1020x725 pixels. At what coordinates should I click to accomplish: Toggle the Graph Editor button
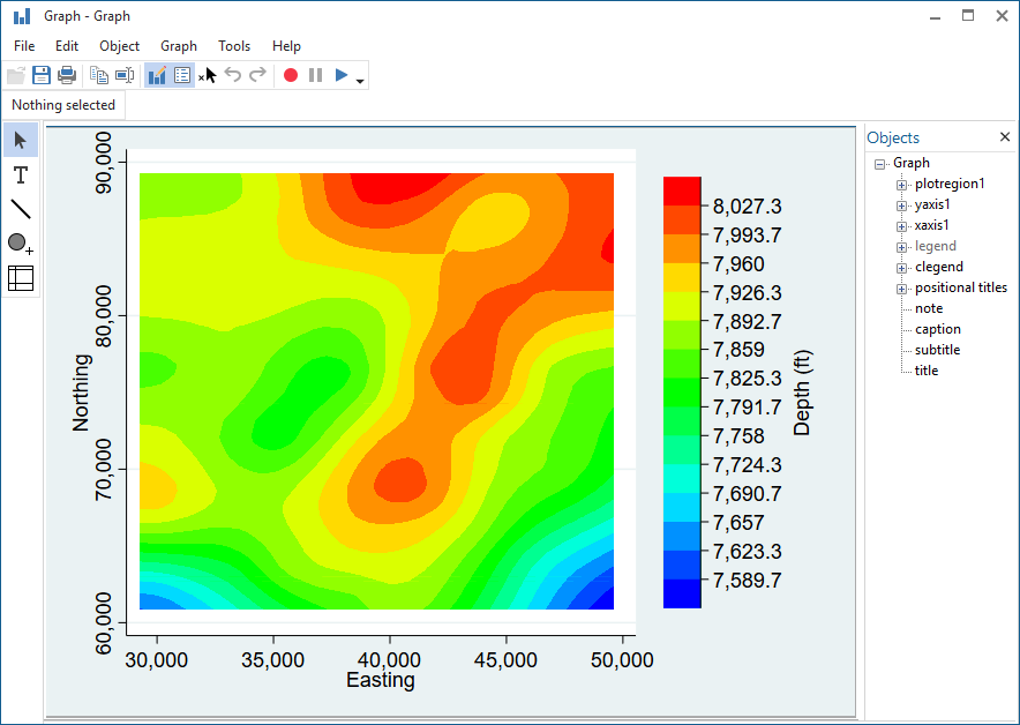click(157, 75)
